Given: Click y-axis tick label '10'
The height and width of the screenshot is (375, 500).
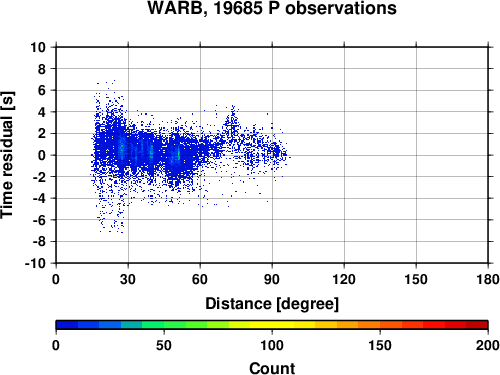Looking at the screenshot, I should (38, 47).
